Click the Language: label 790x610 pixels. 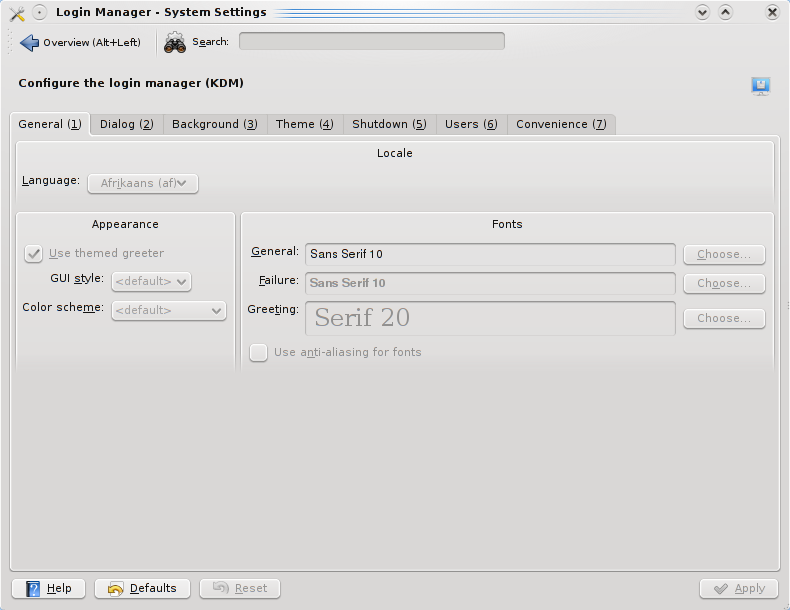pos(51,180)
